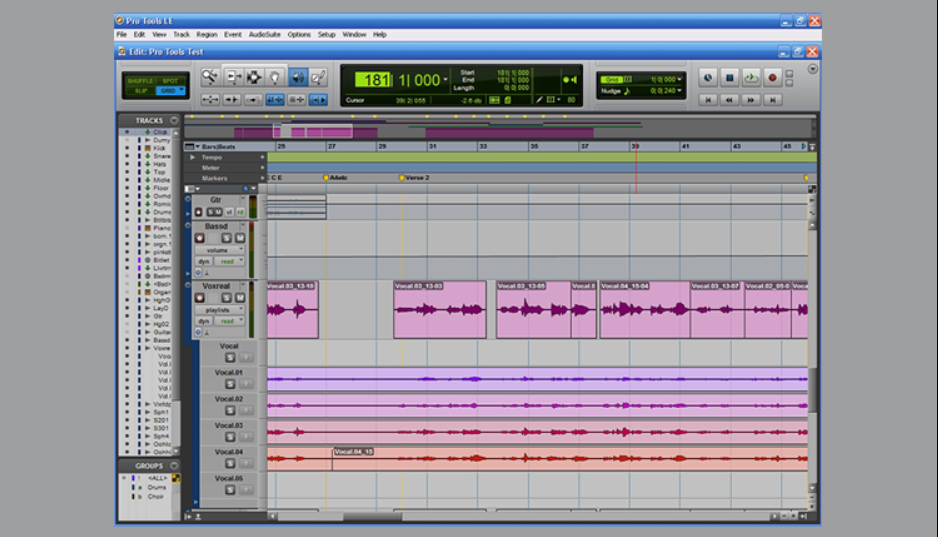Screen dimensions: 938x537
Task: Open the Track menu
Action: (x=181, y=34)
